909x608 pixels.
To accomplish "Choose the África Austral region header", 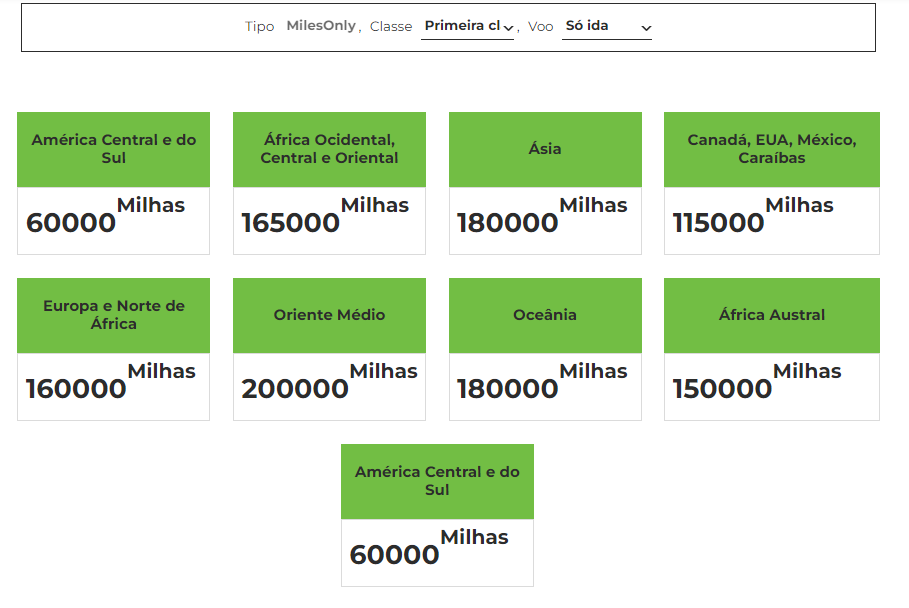I will [x=771, y=315].
